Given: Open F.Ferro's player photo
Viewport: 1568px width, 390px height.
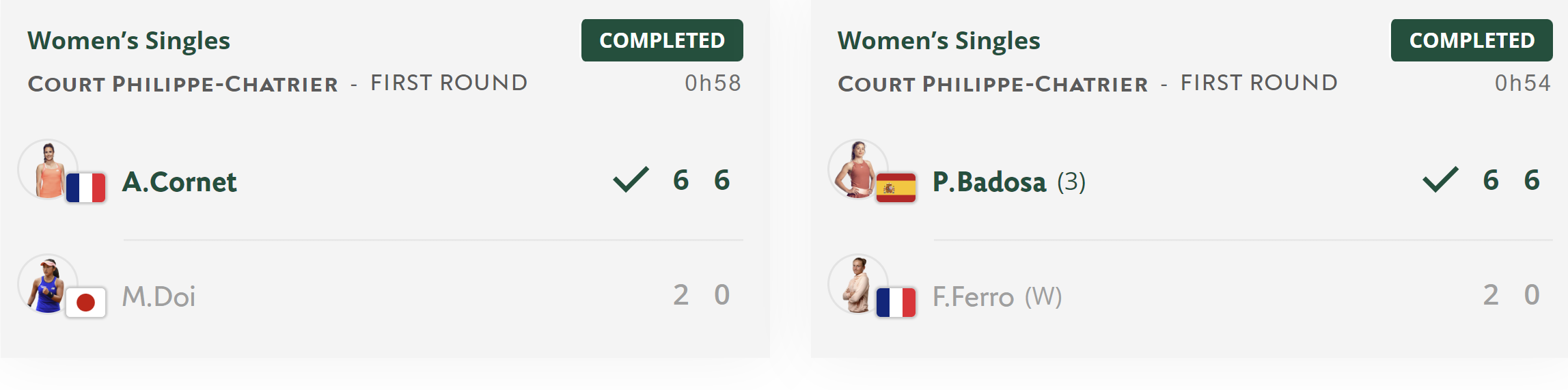Looking at the screenshot, I should point(857,284).
